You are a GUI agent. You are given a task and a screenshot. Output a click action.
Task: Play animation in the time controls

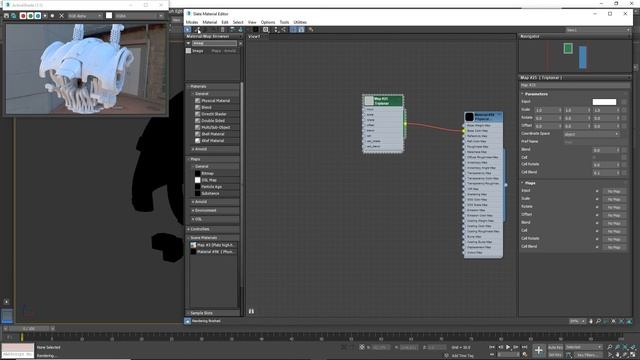508,347
